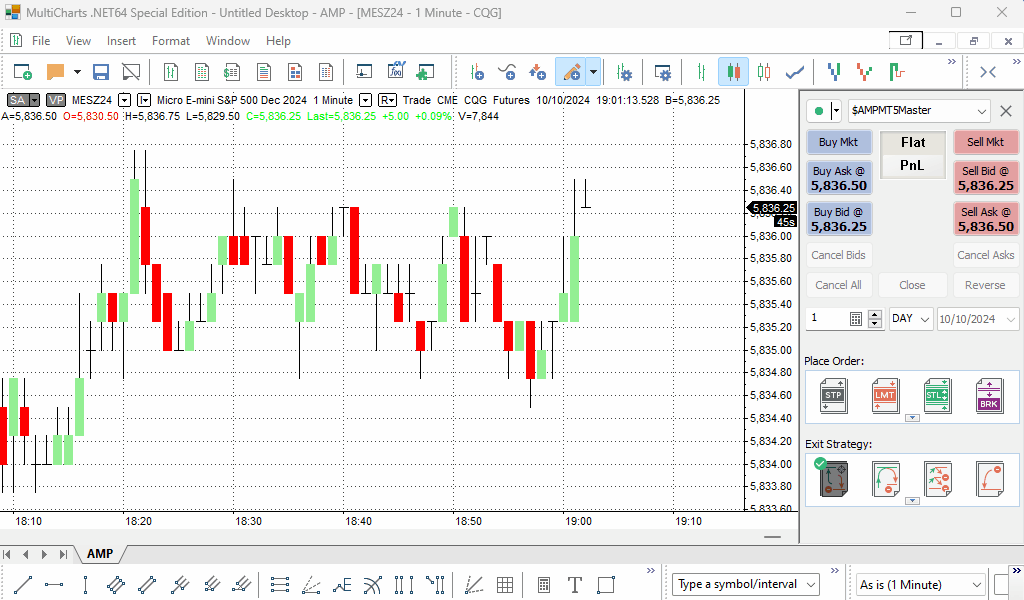Expand the DAY time-in-force dropdown
Image resolution: width=1024 pixels, height=600 pixels.
pos(911,319)
